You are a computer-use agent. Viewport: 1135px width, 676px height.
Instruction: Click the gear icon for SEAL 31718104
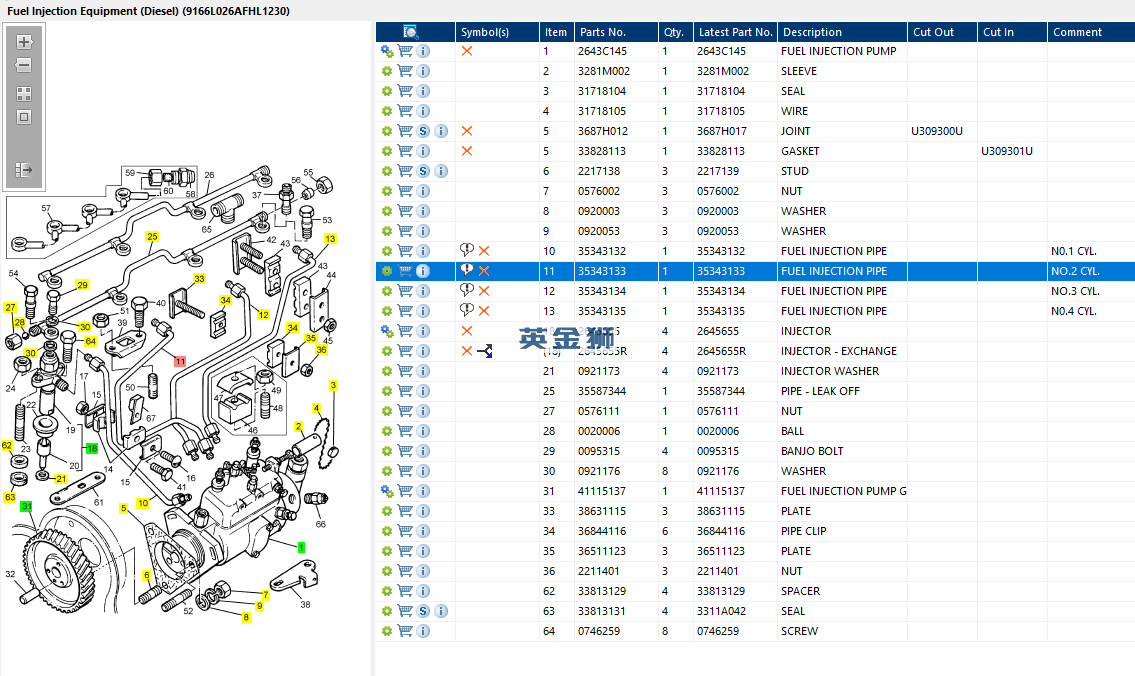[387, 91]
